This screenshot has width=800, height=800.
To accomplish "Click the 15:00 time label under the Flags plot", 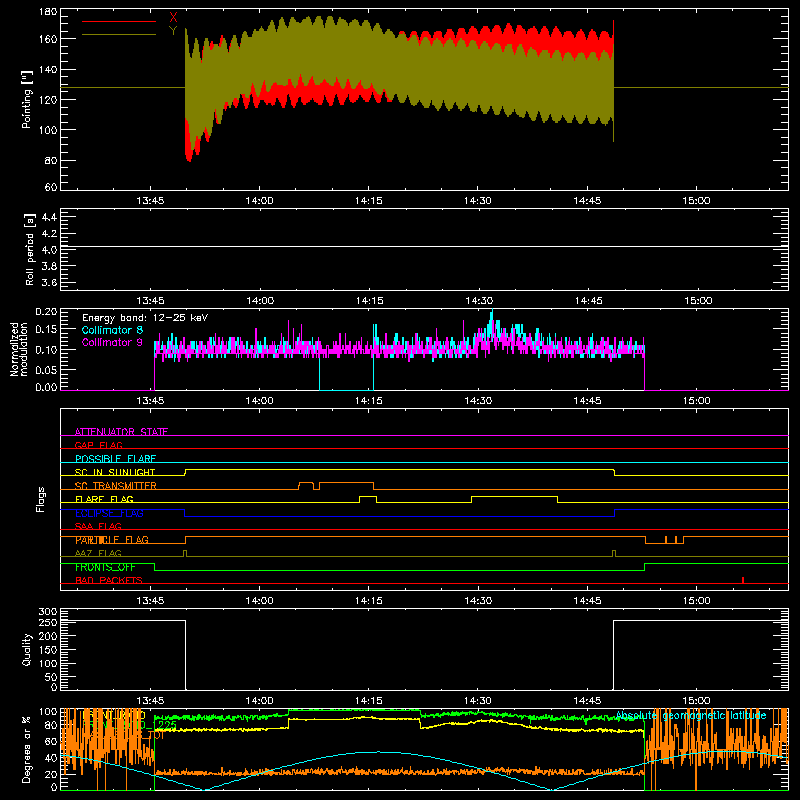I will coord(696,601).
